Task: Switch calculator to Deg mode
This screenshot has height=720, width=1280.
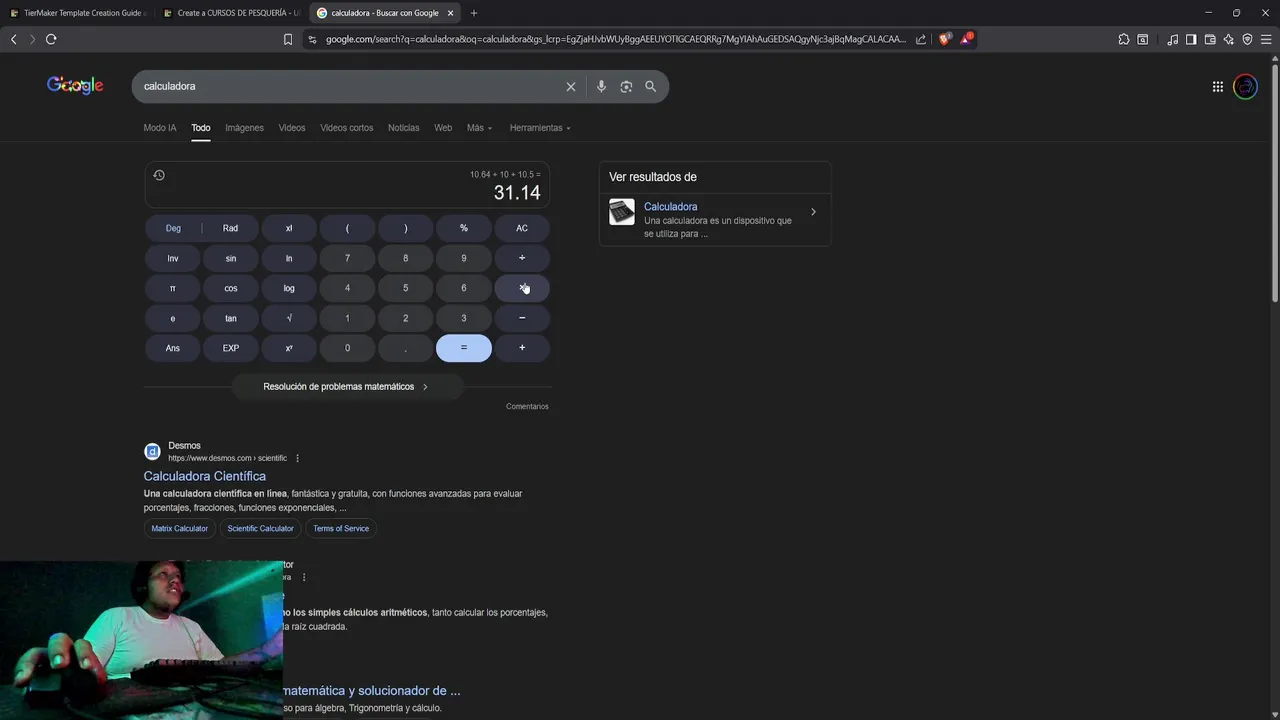Action: click(173, 228)
